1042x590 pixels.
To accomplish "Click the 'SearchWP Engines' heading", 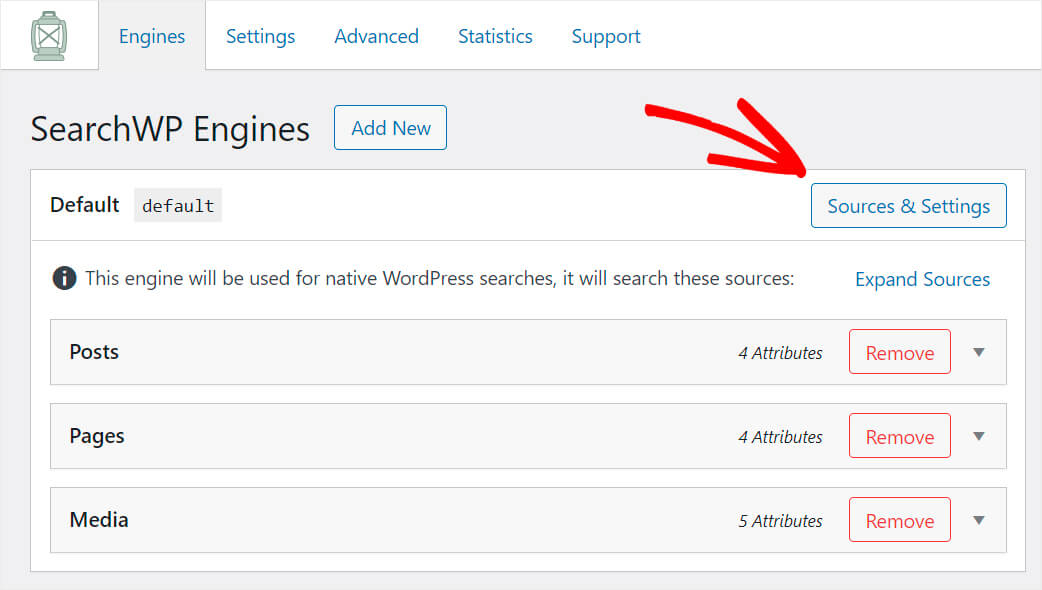I will click(170, 129).
